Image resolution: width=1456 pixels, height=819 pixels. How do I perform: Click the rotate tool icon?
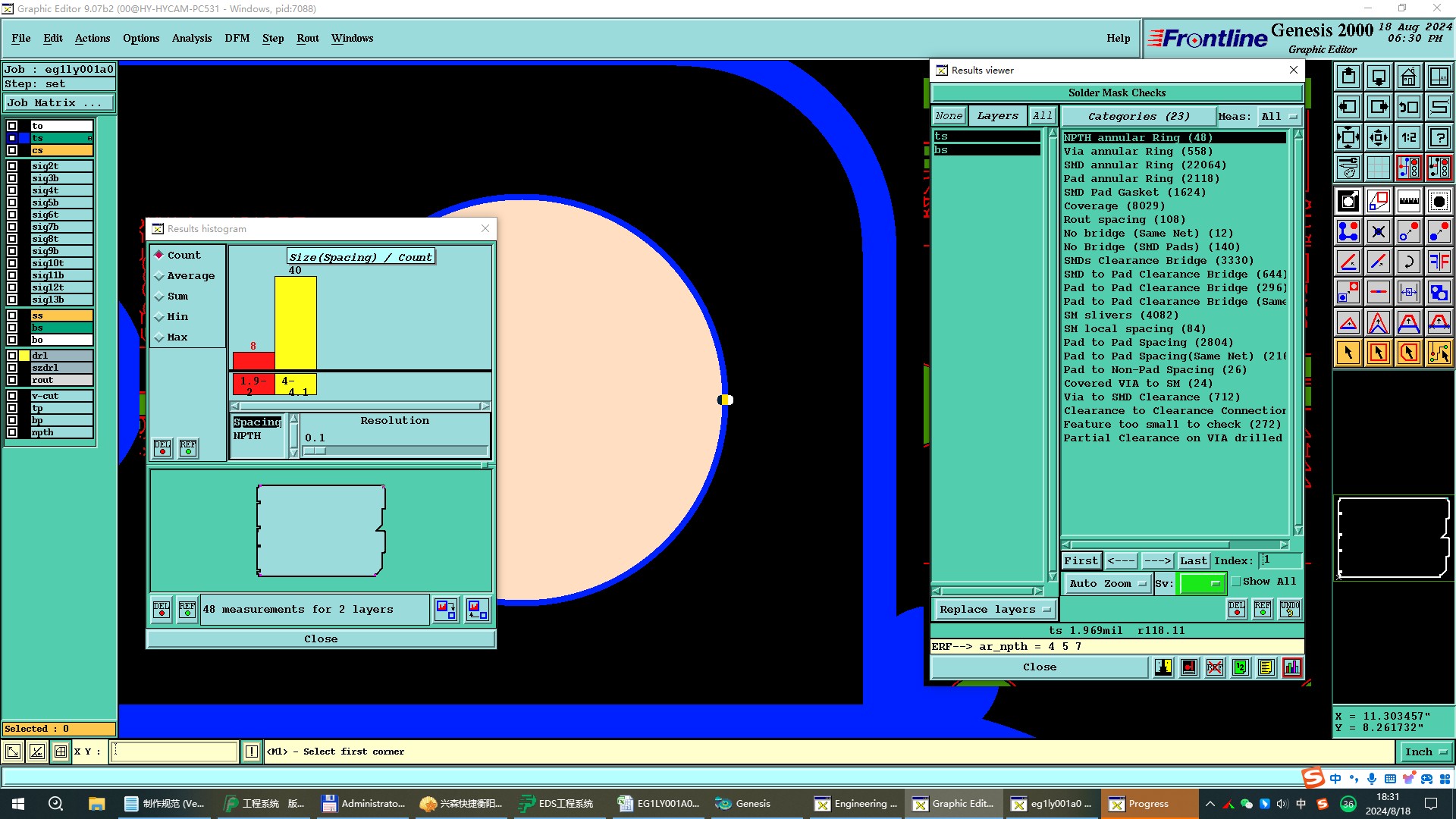[x=1408, y=262]
